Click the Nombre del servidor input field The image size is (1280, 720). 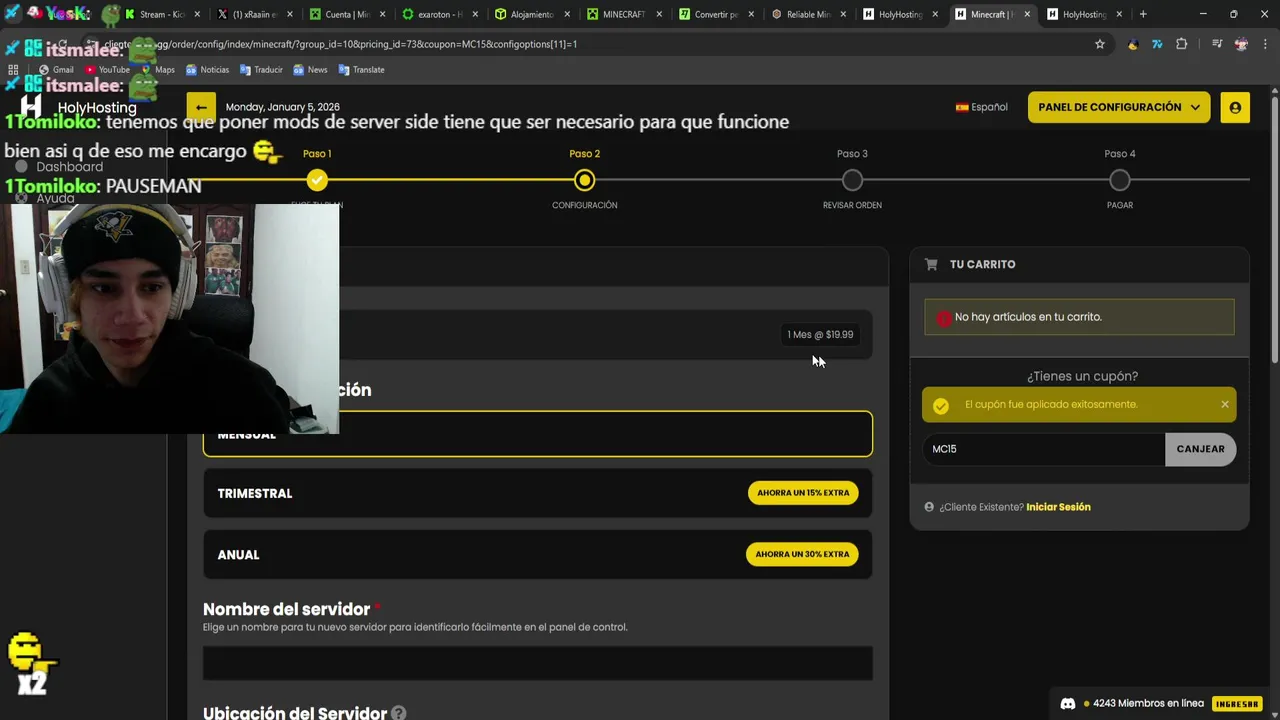coord(538,663)
